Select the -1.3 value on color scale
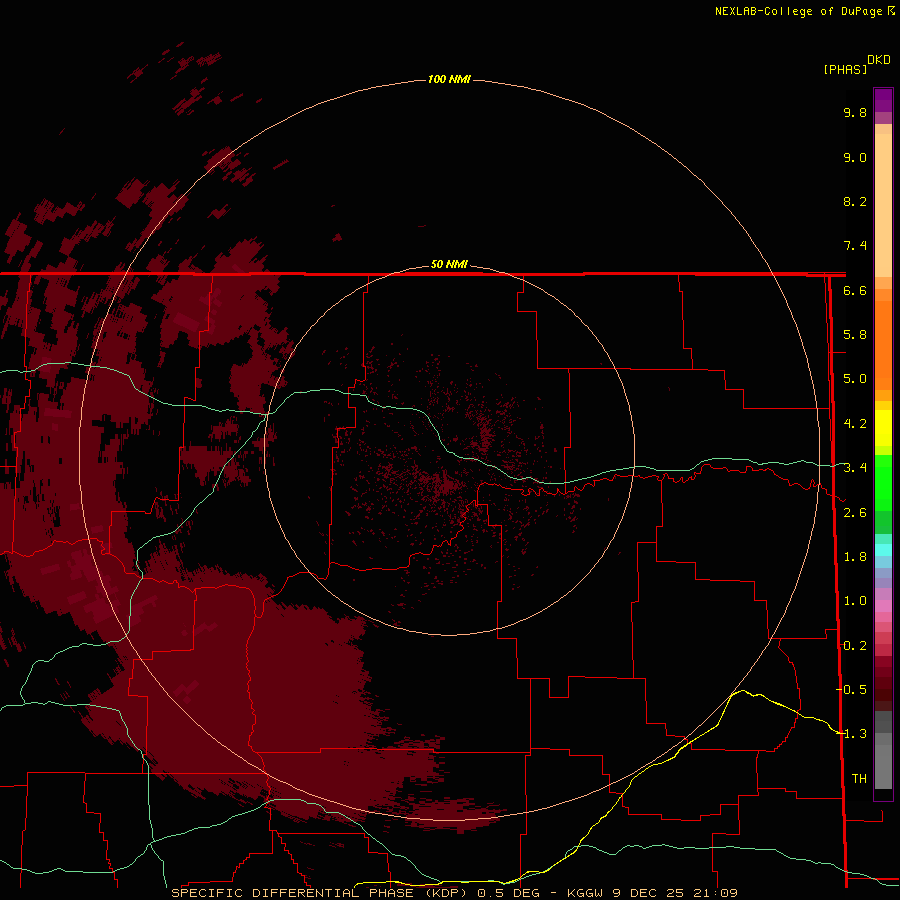The image size is (900, 900). [x=851, y=734]
